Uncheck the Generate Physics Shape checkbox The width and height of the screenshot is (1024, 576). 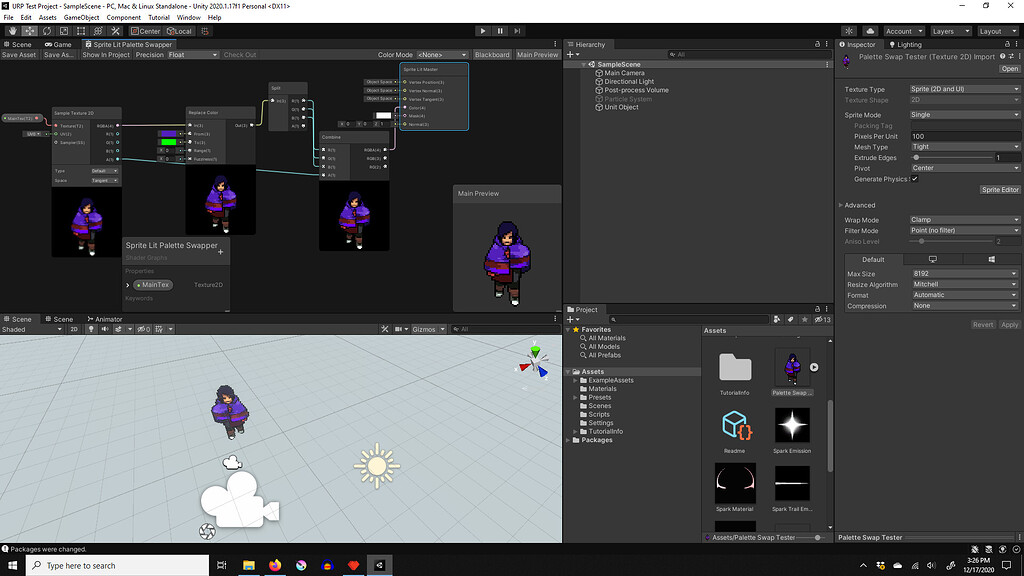(x=915, y=179)
